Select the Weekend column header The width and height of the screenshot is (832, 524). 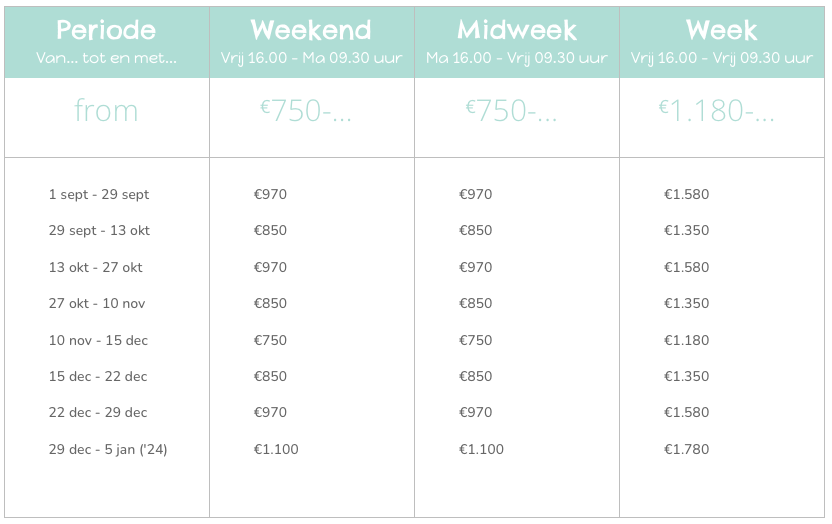(311, 42)
